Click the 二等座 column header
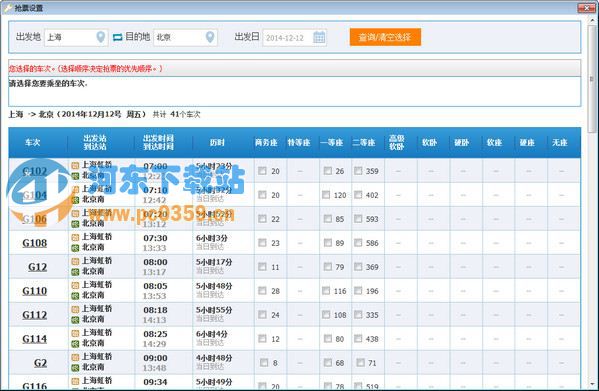Image resolution: width=599 pixels, height=391 pixels. [364, 142]
